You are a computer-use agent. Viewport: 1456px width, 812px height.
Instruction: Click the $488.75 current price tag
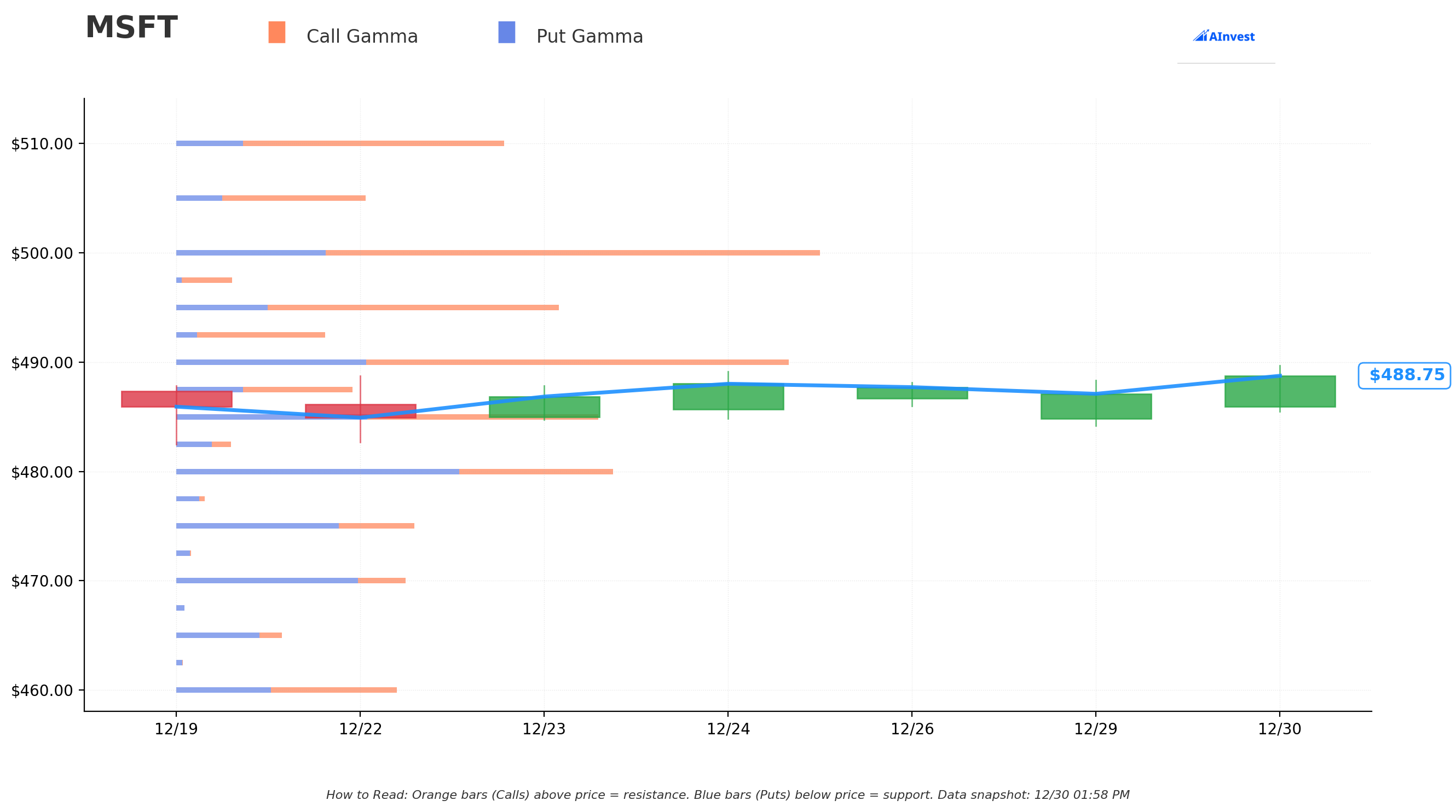point(1404,375)
